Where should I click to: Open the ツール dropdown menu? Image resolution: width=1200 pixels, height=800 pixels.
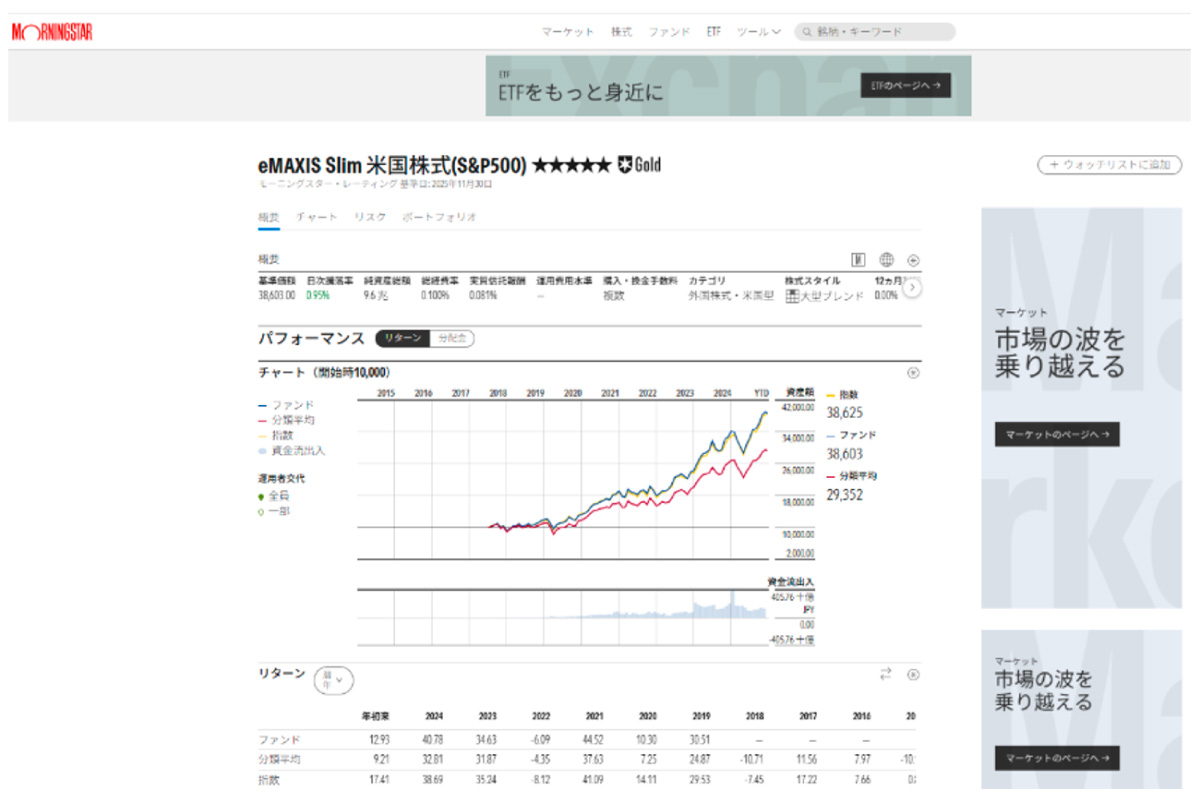(x=758, y=32)
